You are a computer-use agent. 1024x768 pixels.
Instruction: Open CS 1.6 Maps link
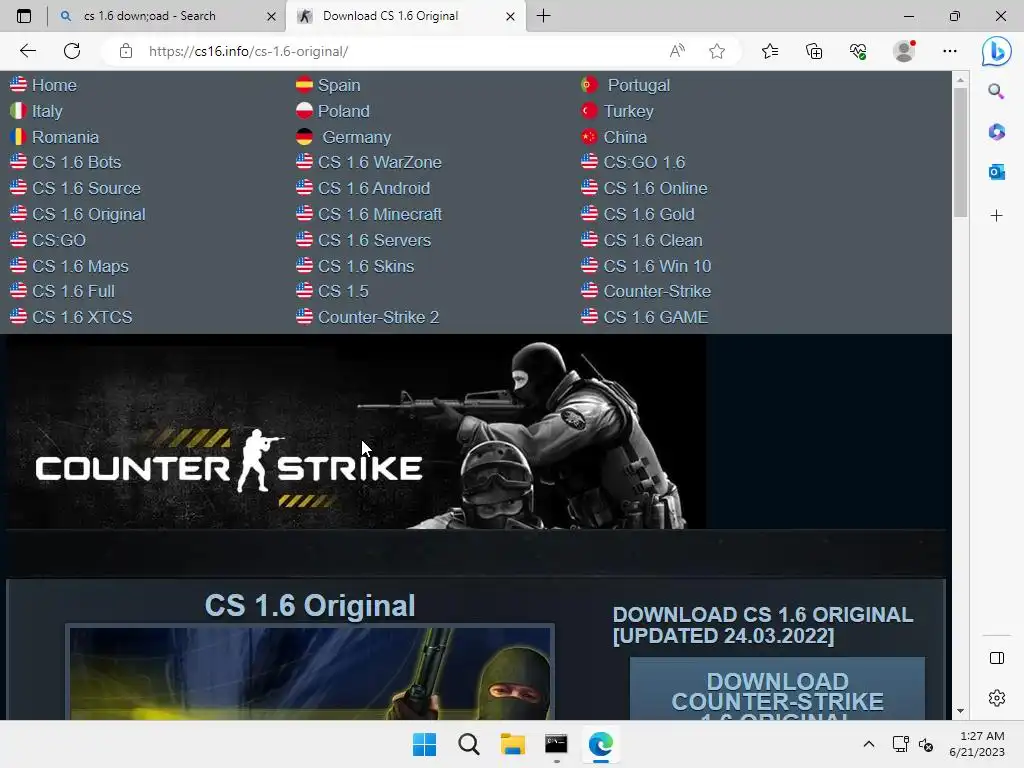(80, 266)
